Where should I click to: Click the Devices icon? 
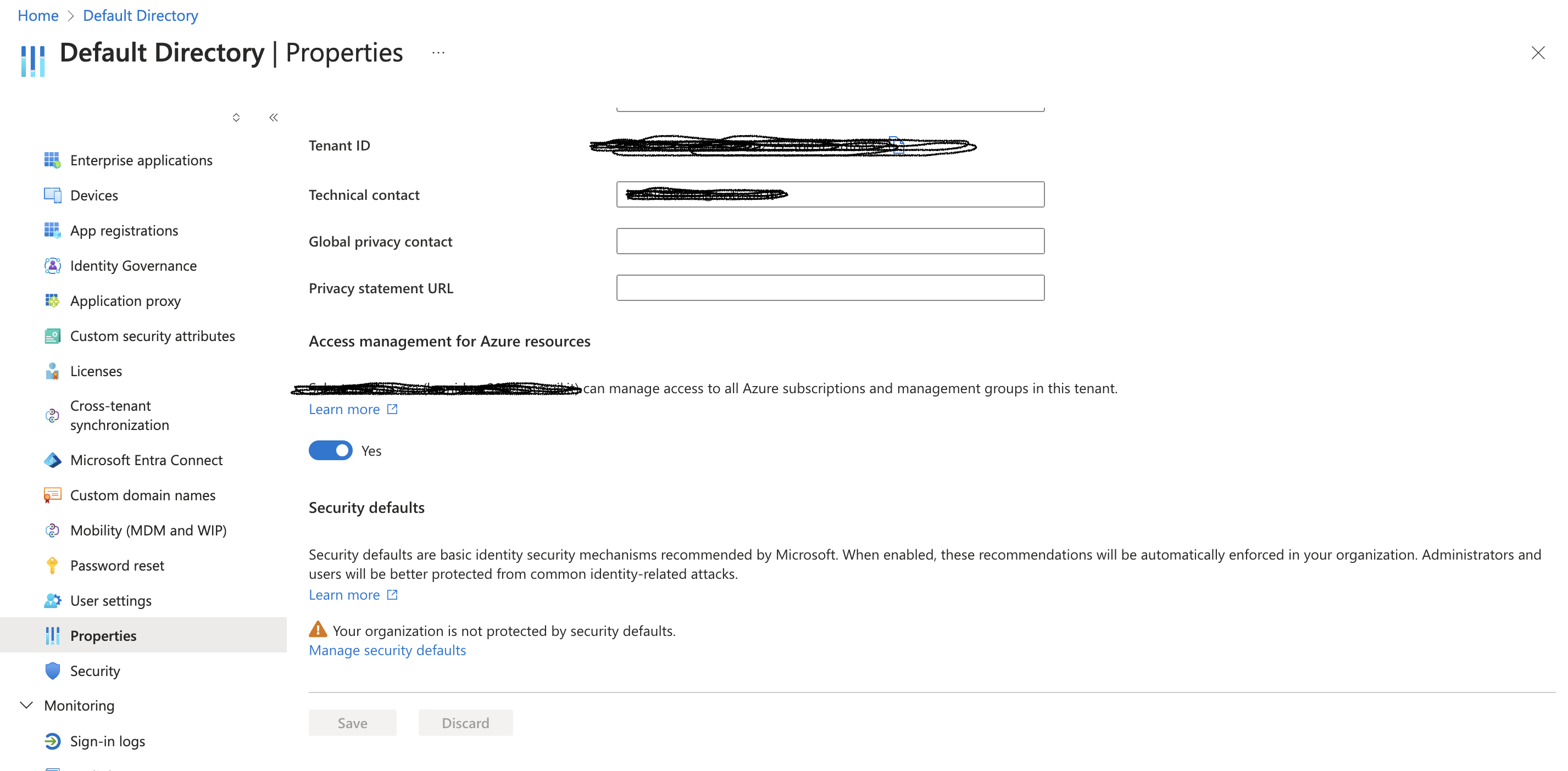(x=52, y=195)
